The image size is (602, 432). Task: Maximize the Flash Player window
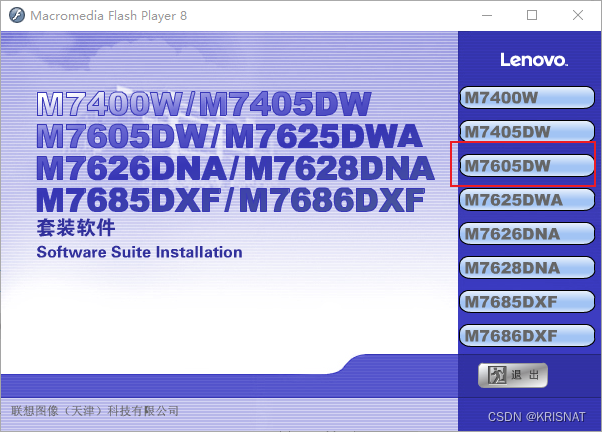(532, 15)
